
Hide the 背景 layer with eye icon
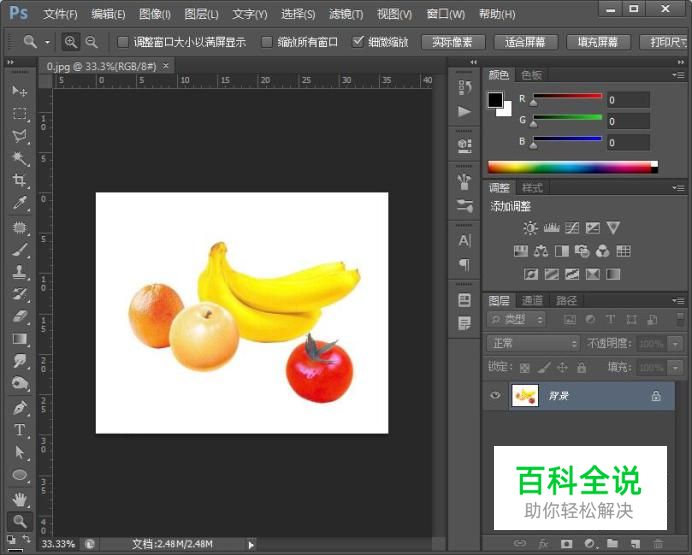coord(495,396)
